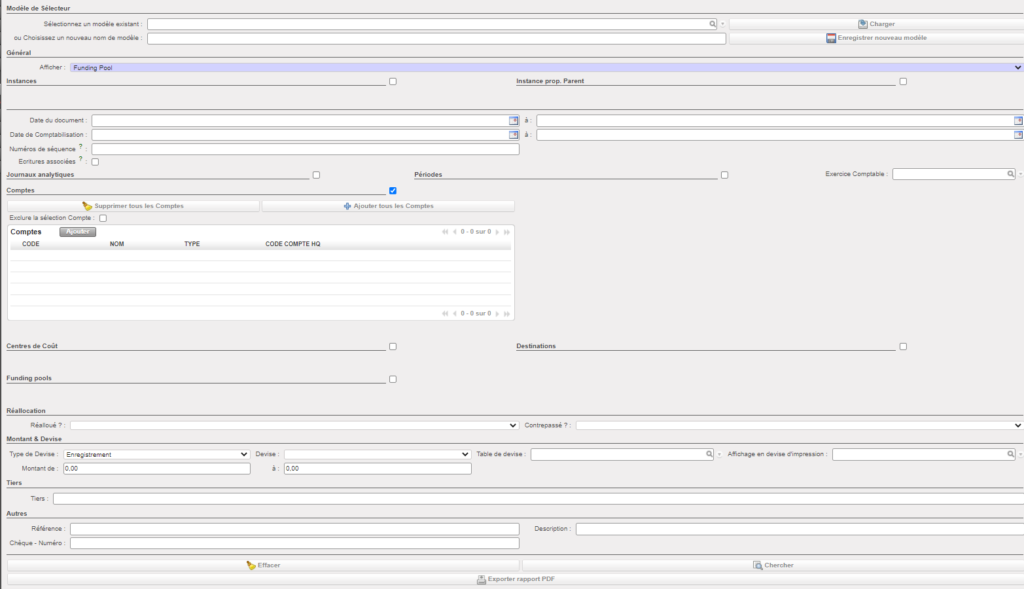Expand the Type de Devise dropdown

tap(156, 454)
